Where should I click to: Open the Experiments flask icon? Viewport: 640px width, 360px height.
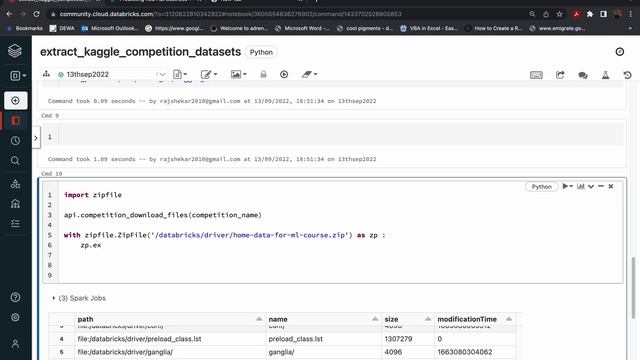[605, 75]
